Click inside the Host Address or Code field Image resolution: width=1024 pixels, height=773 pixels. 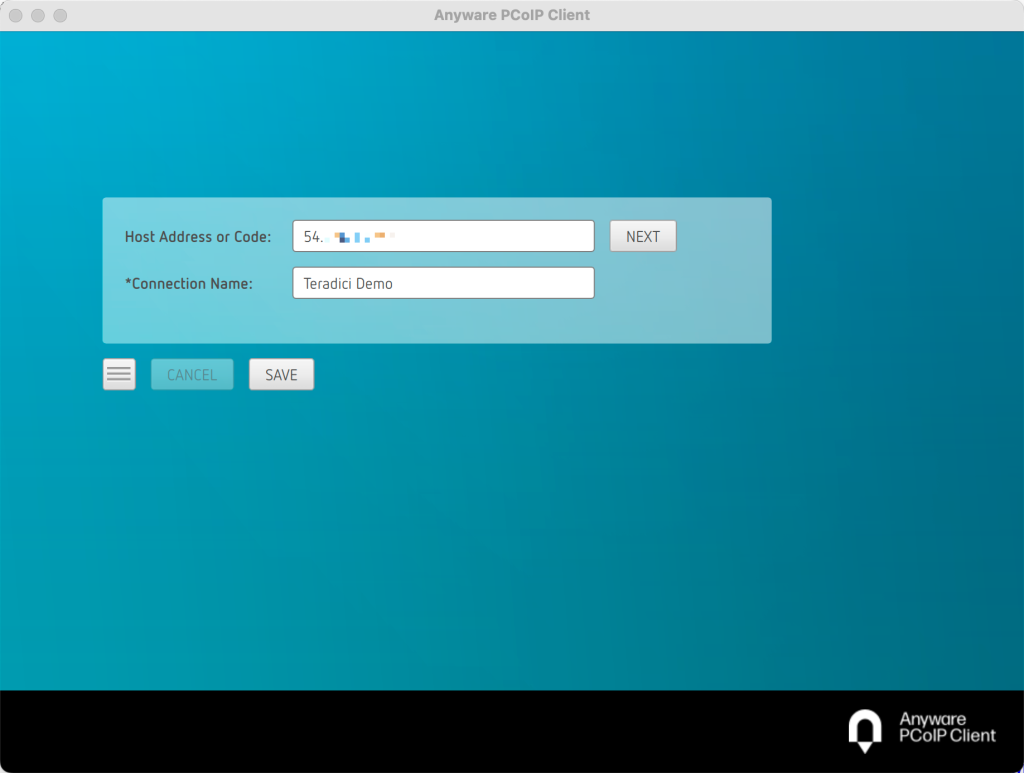tap(443, 236)
